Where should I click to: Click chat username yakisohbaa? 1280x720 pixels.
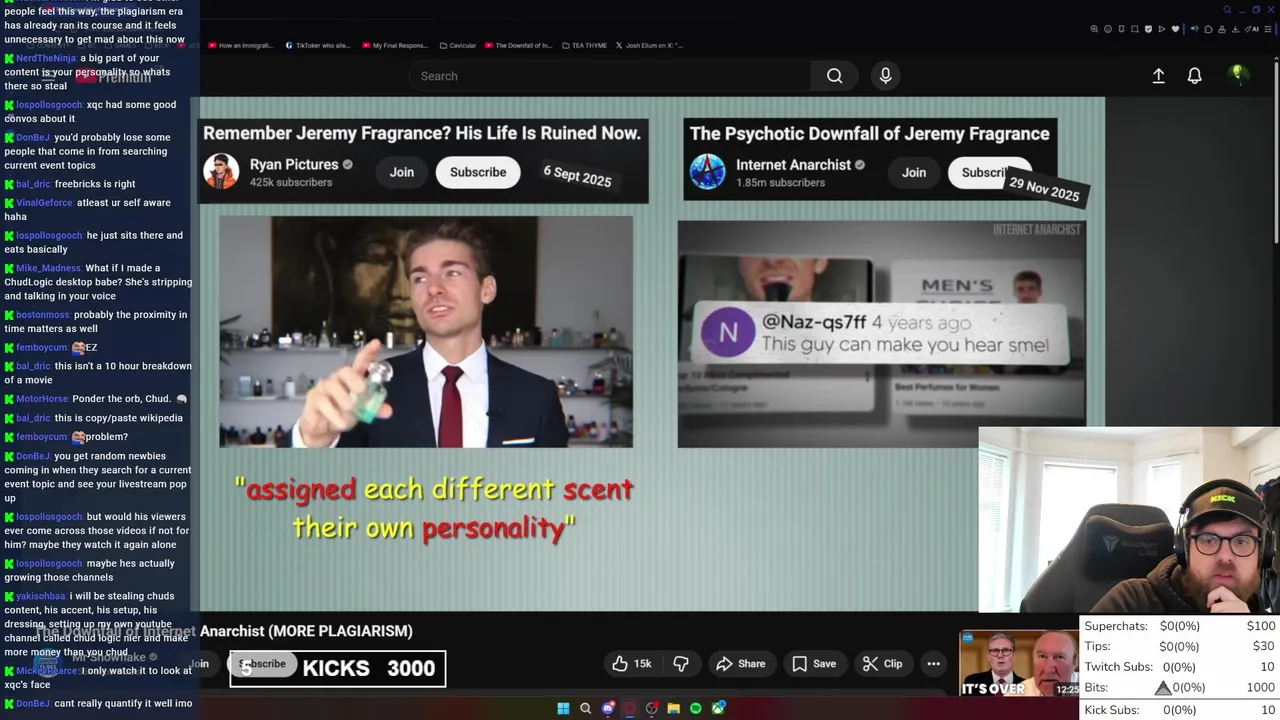coord(40,596)
